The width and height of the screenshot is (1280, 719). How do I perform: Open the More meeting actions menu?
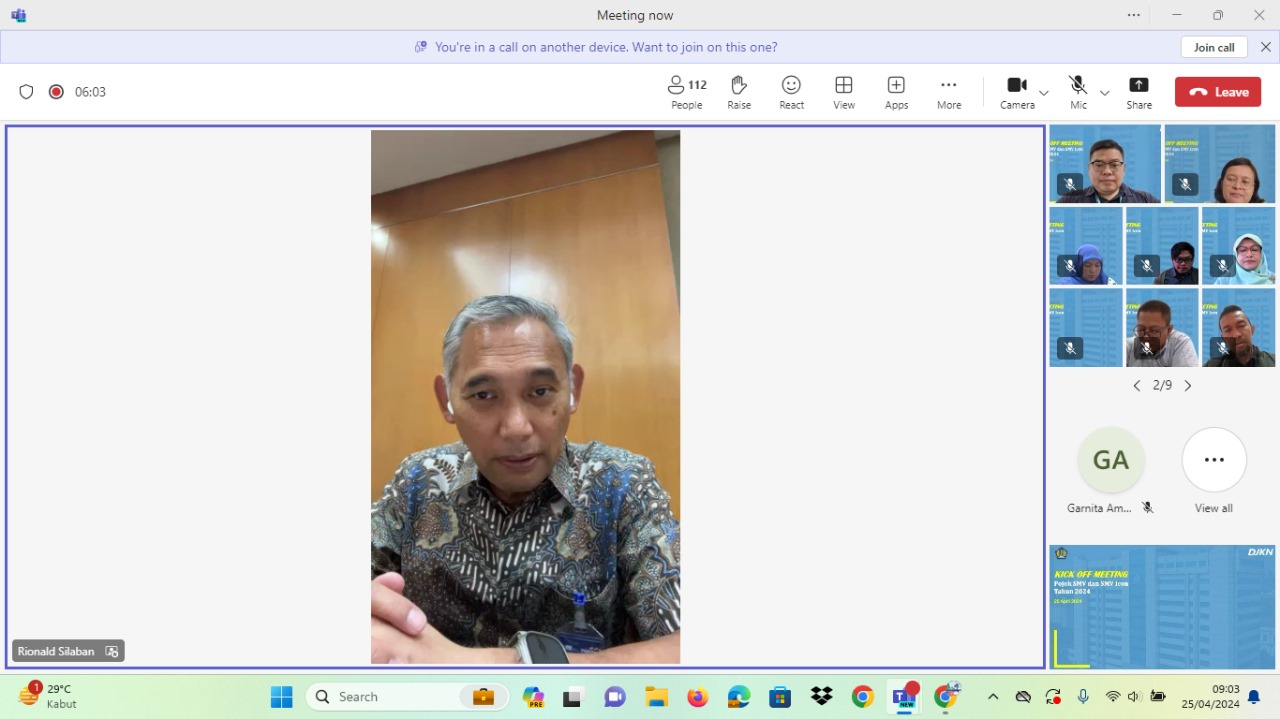[948, 91]
